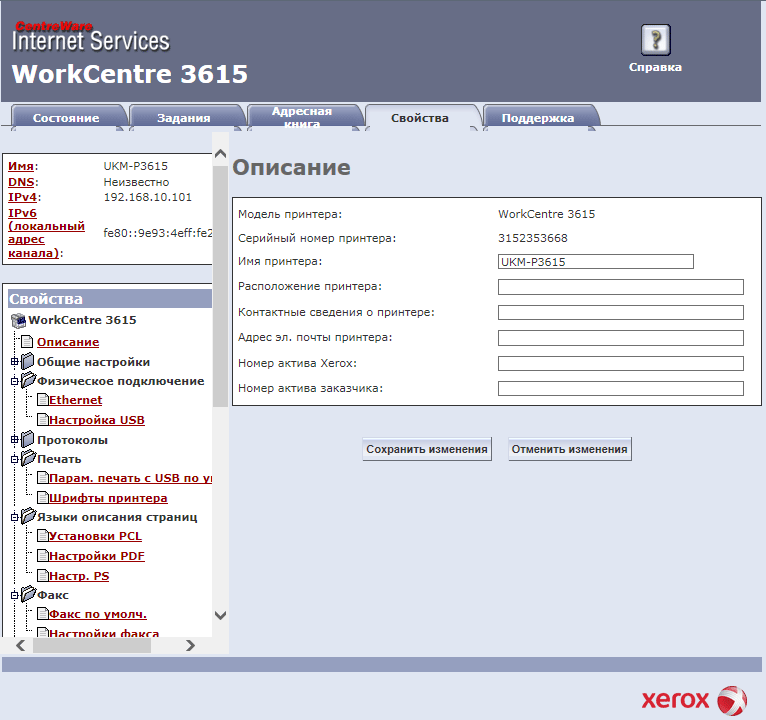
Task: Click the Языки описания страниц folder icon
Action: [x=29, y=516]
